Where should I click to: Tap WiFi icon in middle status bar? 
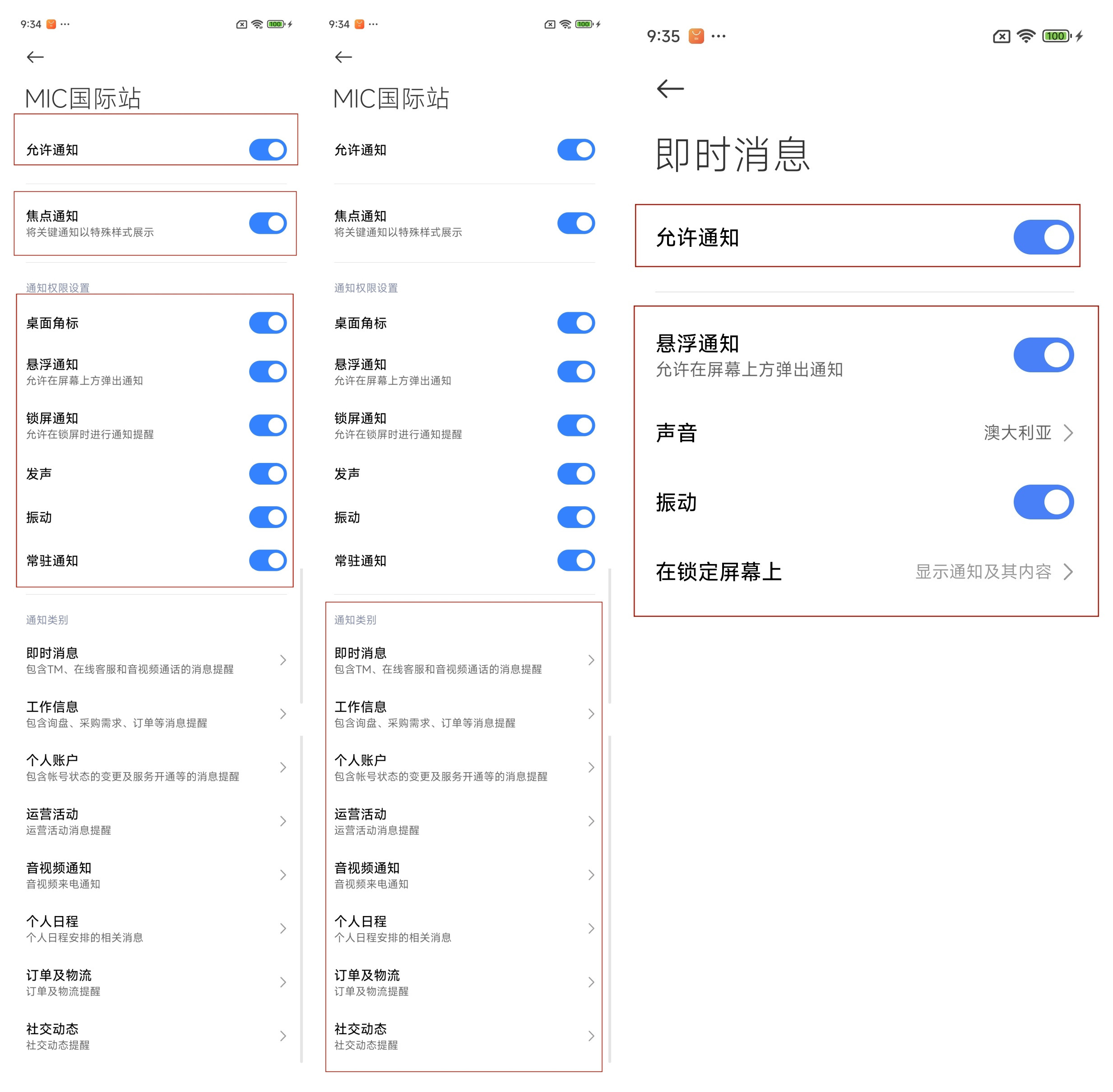click(x=565, y=24)
